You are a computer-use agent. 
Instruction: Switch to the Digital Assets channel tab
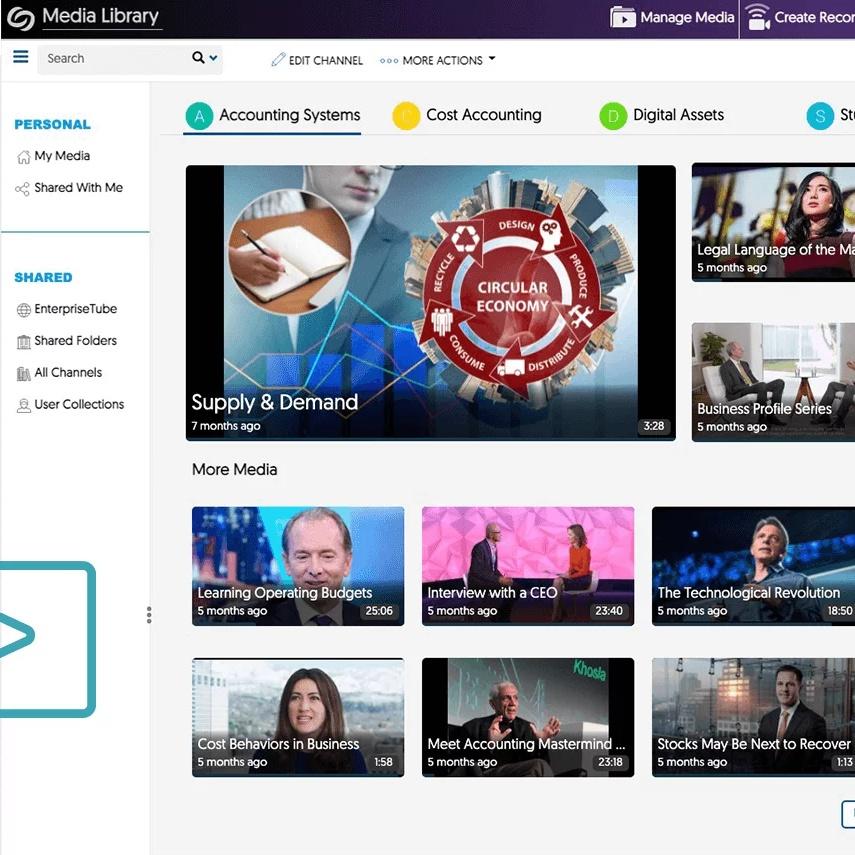[678, 115]
